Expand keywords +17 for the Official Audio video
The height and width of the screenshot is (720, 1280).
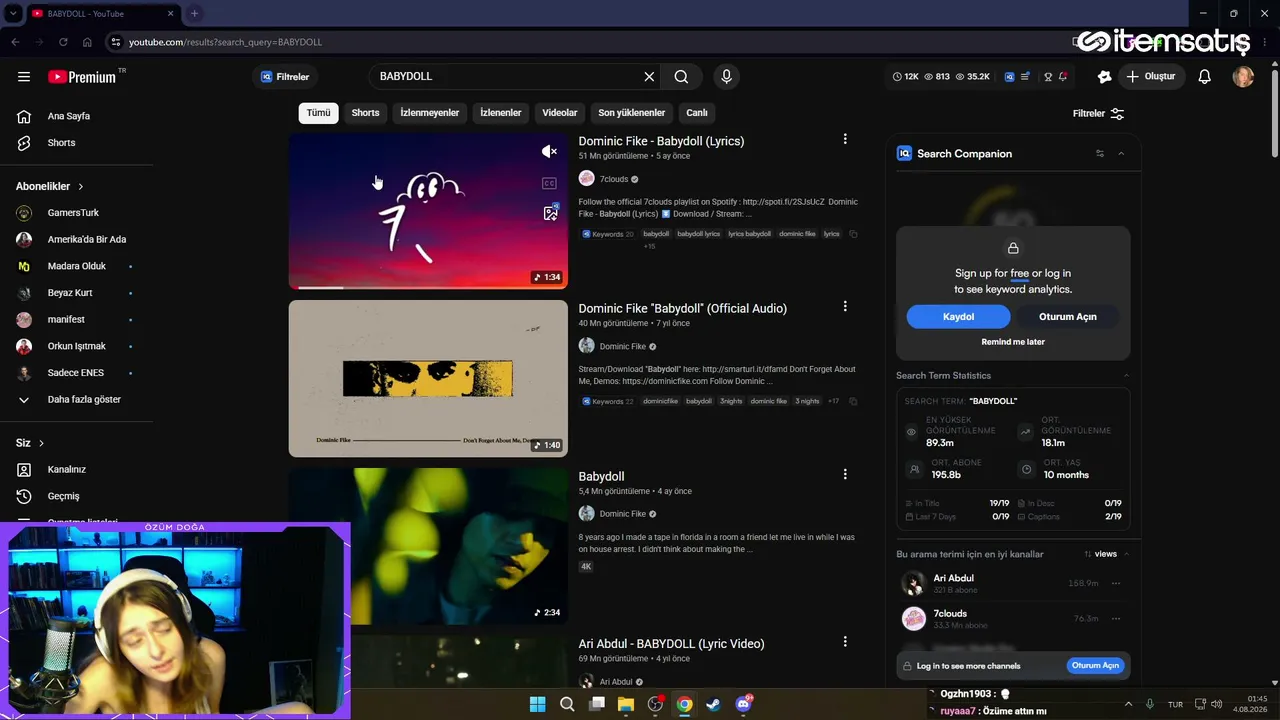click(833, 401)
